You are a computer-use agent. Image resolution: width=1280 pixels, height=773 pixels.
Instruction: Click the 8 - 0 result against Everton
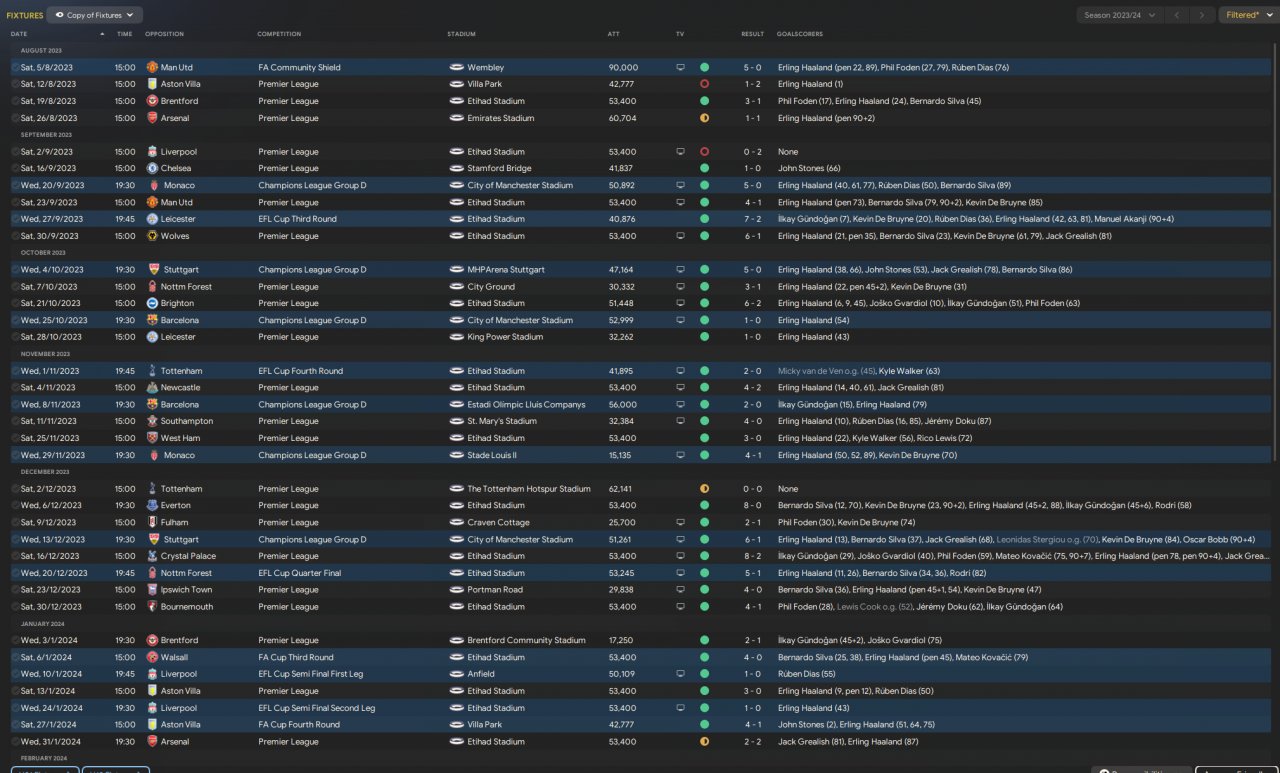pos(752,505)
